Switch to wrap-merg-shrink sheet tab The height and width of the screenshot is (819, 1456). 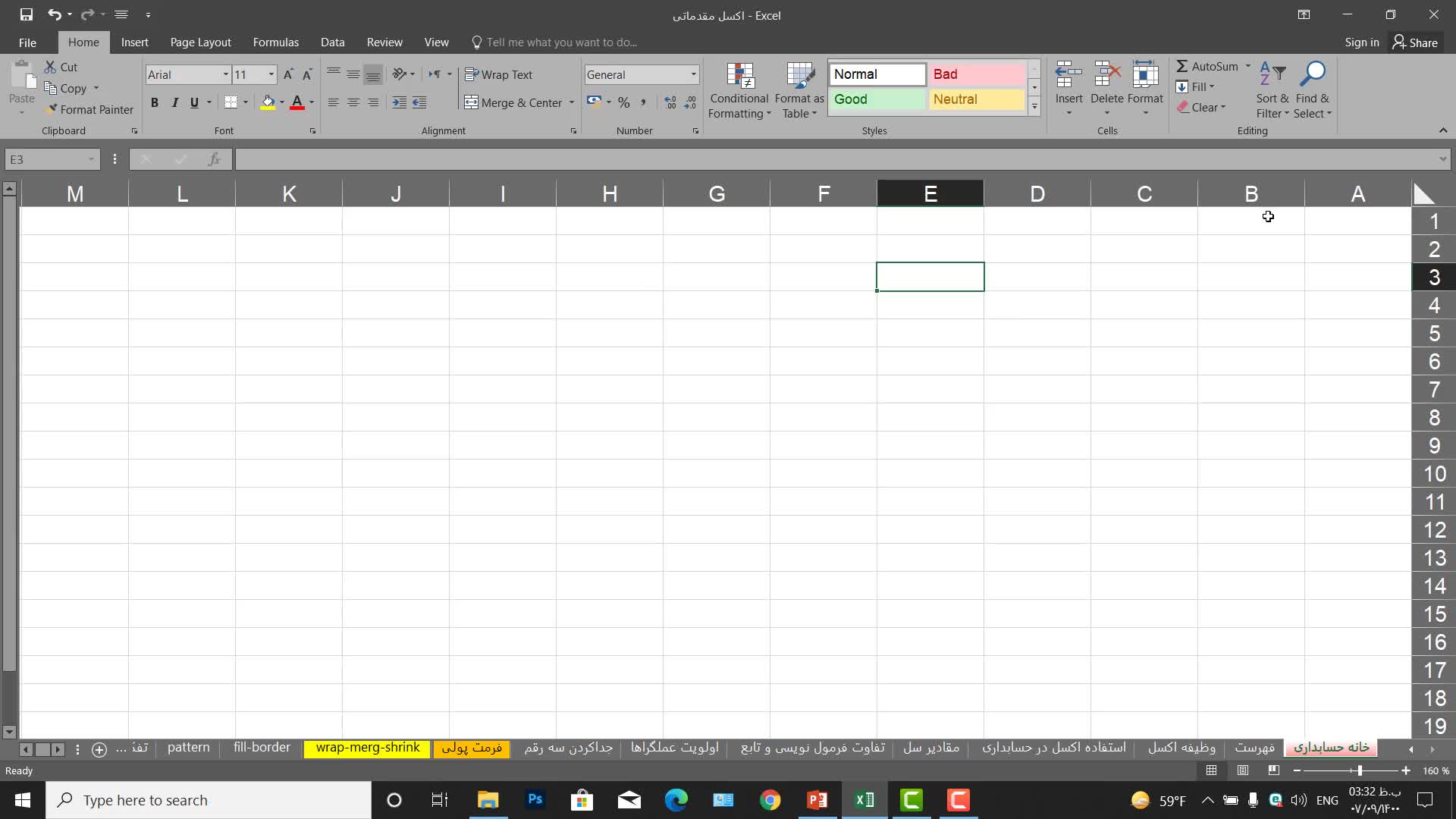[367, 748]
